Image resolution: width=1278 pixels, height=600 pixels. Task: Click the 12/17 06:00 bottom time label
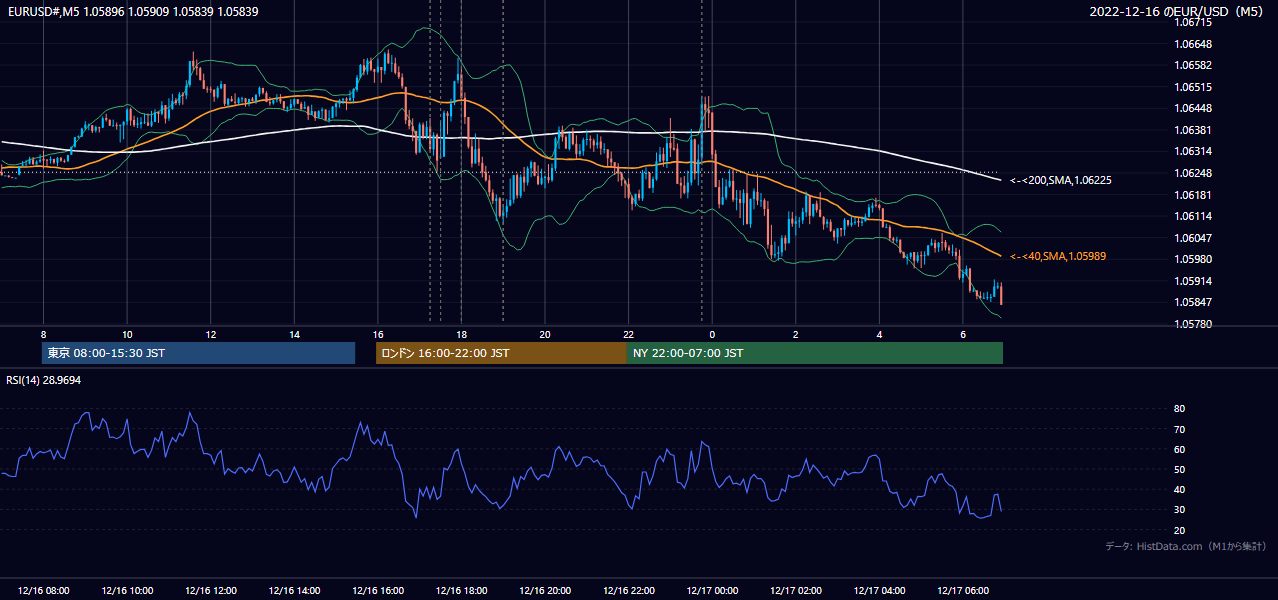click(963, 591)
